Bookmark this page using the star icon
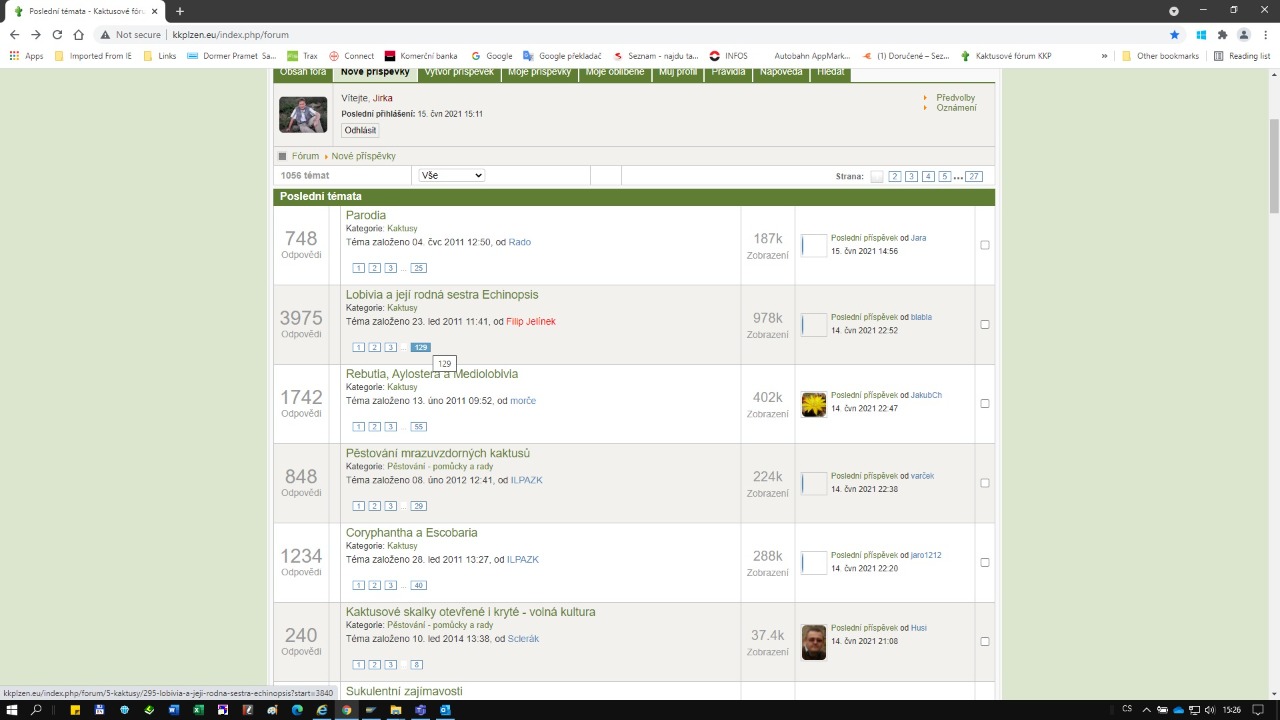This screenshot has width=1280, height=720. point(1175,34)
